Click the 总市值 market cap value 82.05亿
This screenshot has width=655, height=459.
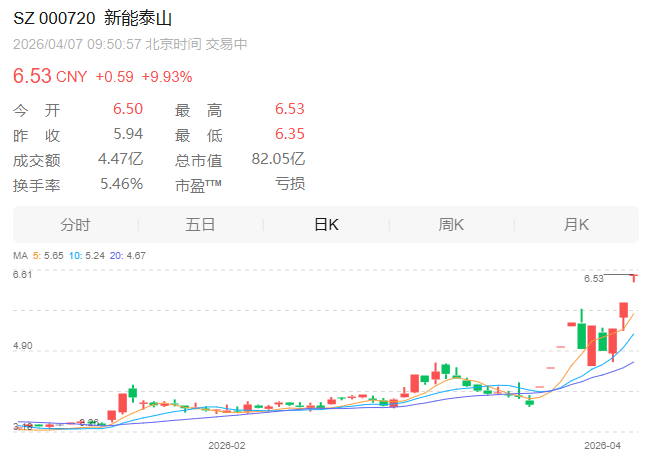281,159
